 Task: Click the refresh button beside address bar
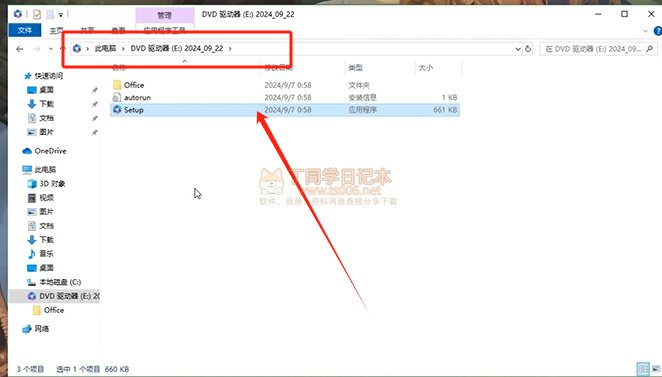click(x=528, y=49)
